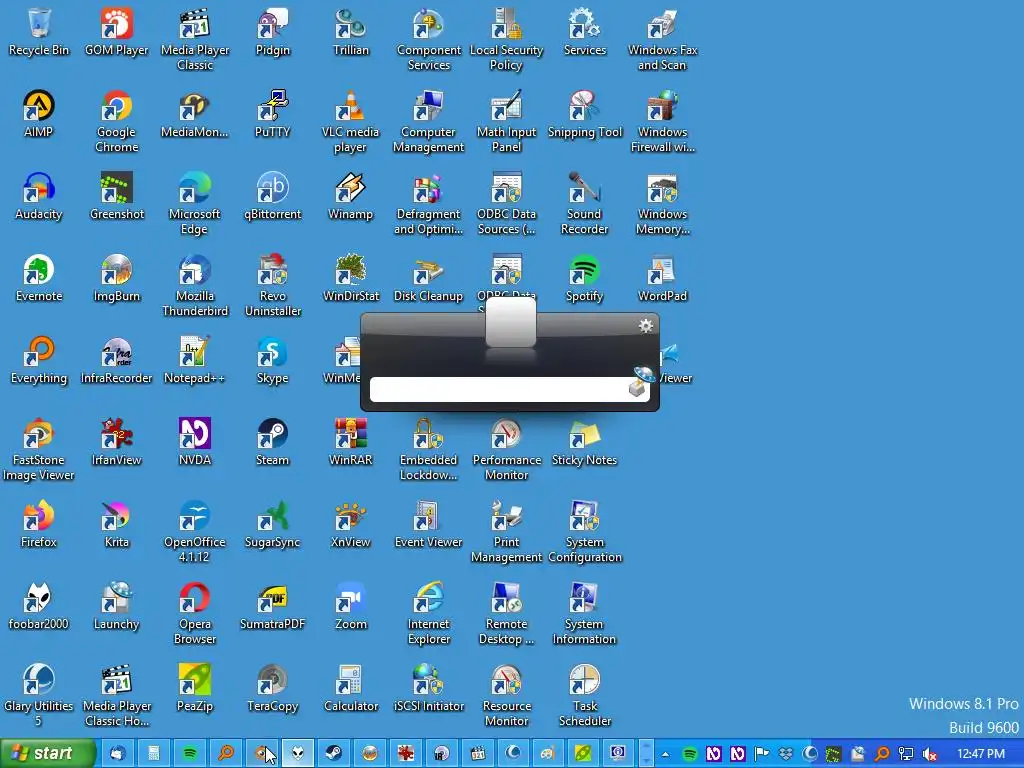Select the NVDA desktop shortcut
The image size is (1024, 768).
click(195, 443)
